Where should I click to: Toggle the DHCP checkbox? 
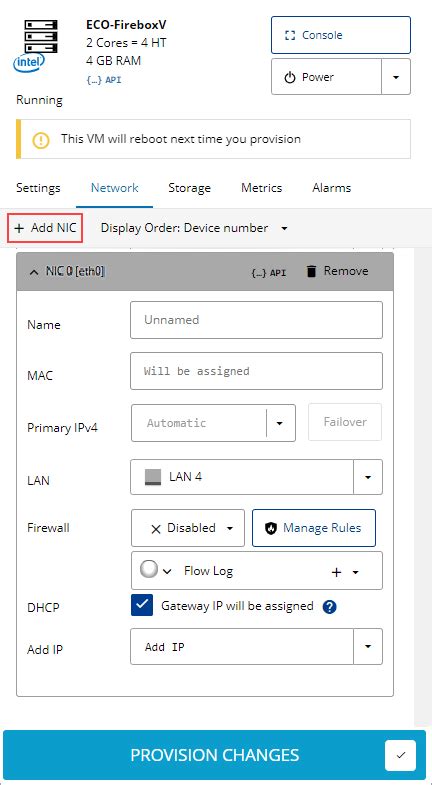[x=142, y=605]
